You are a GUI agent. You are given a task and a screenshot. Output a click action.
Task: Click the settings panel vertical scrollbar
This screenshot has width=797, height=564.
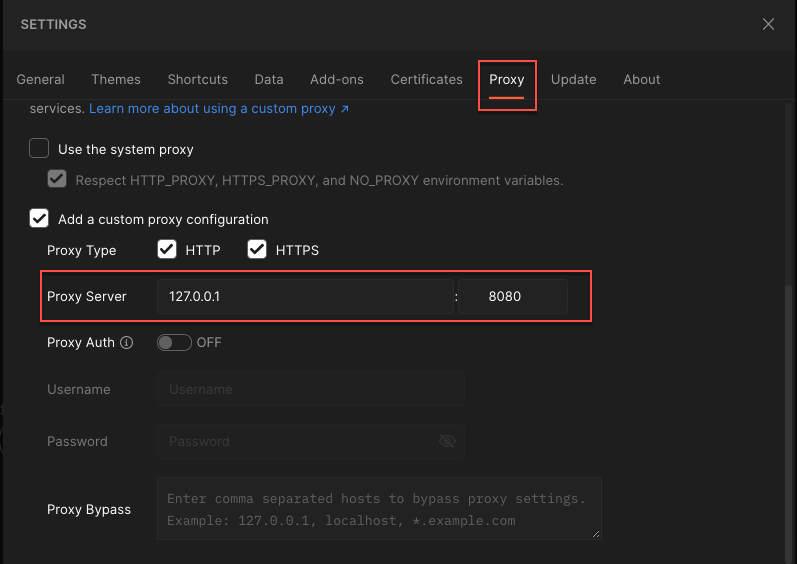pos(788,422)
